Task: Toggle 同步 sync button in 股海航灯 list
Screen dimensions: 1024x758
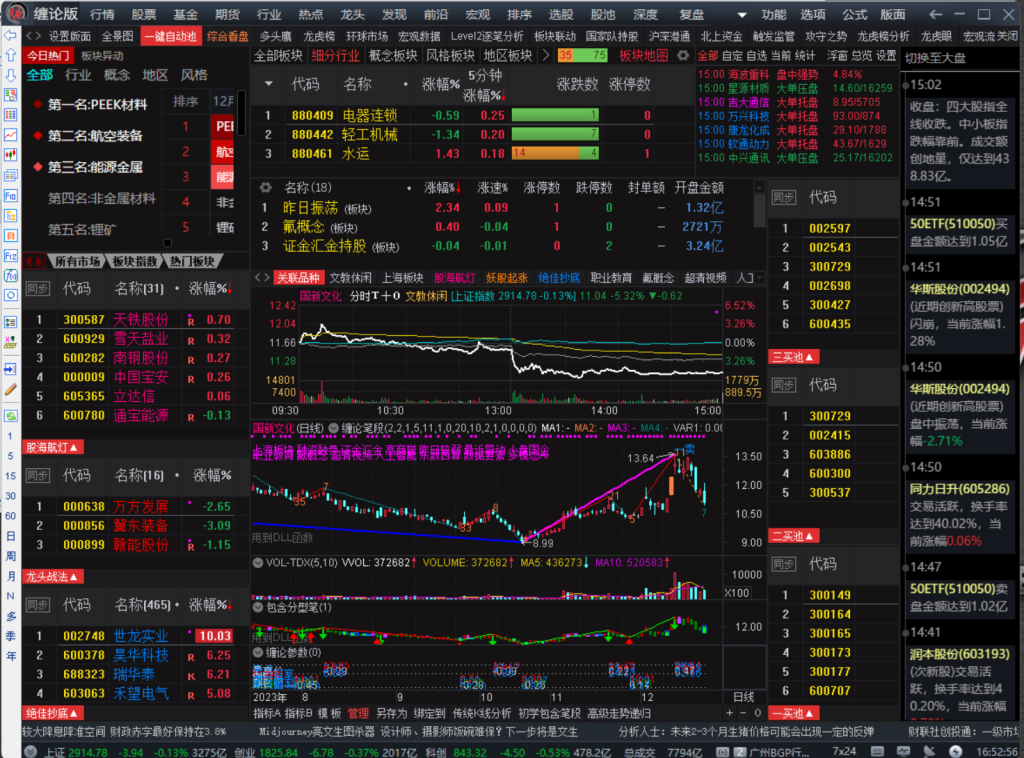Action: [x=37, y=475]
